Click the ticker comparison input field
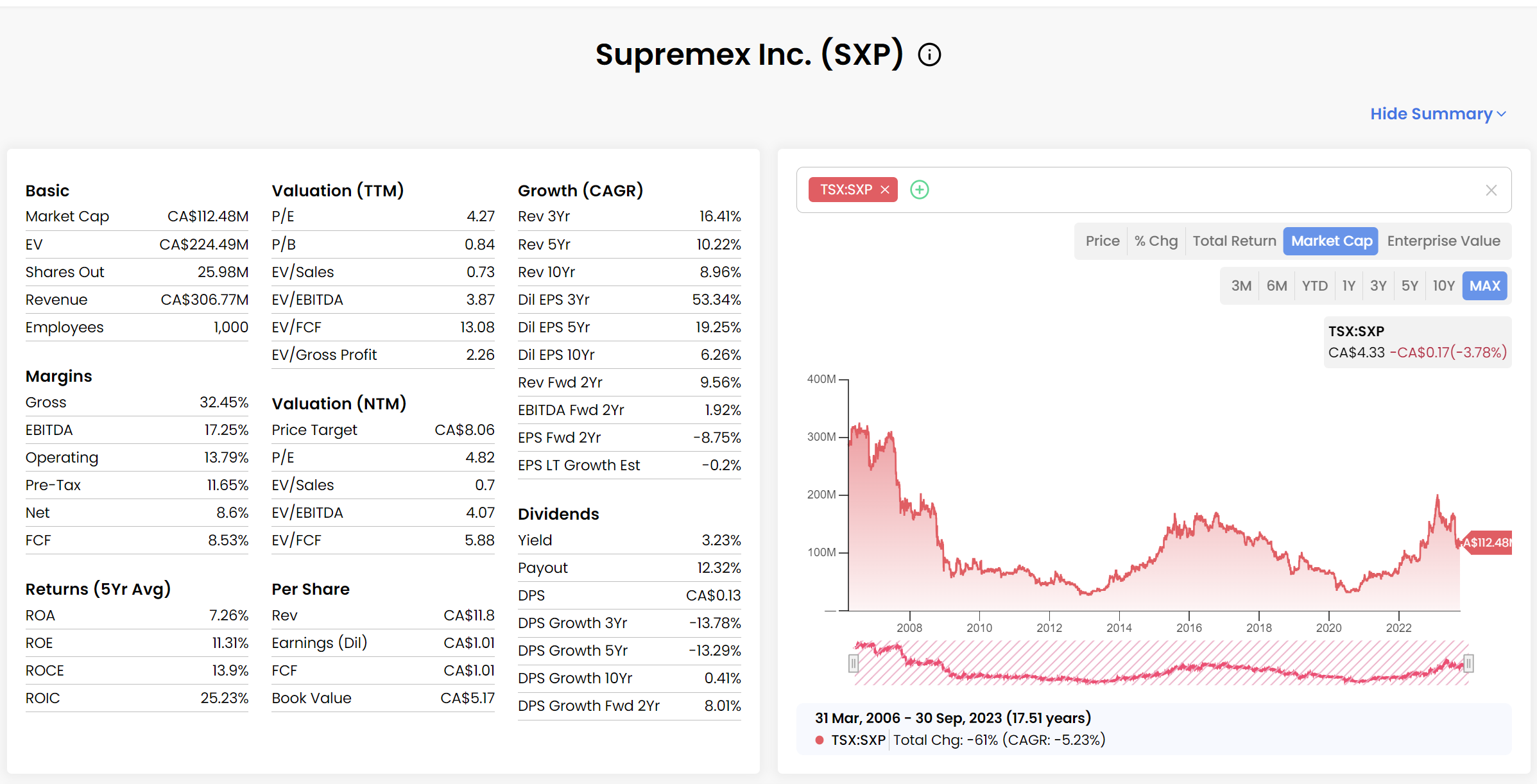This screenshot has height=784, width=1537. 1187,190
